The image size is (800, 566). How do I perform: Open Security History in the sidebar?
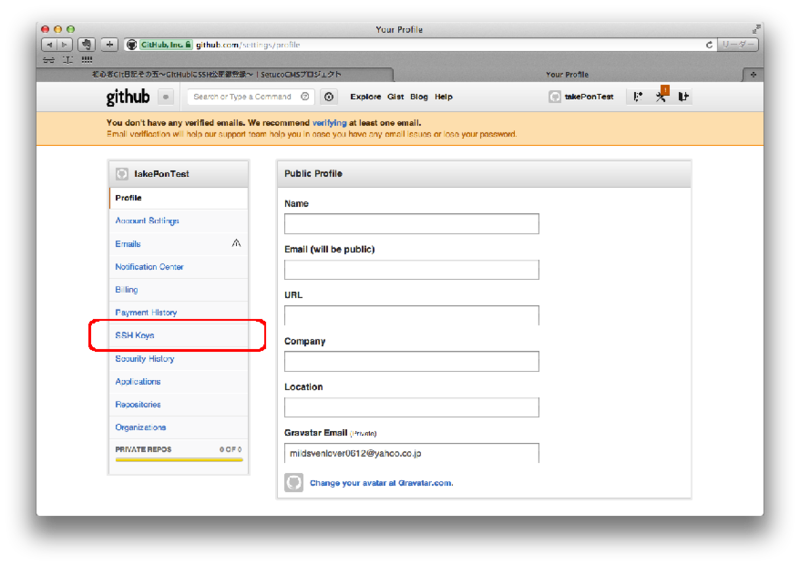coord(179,359)
